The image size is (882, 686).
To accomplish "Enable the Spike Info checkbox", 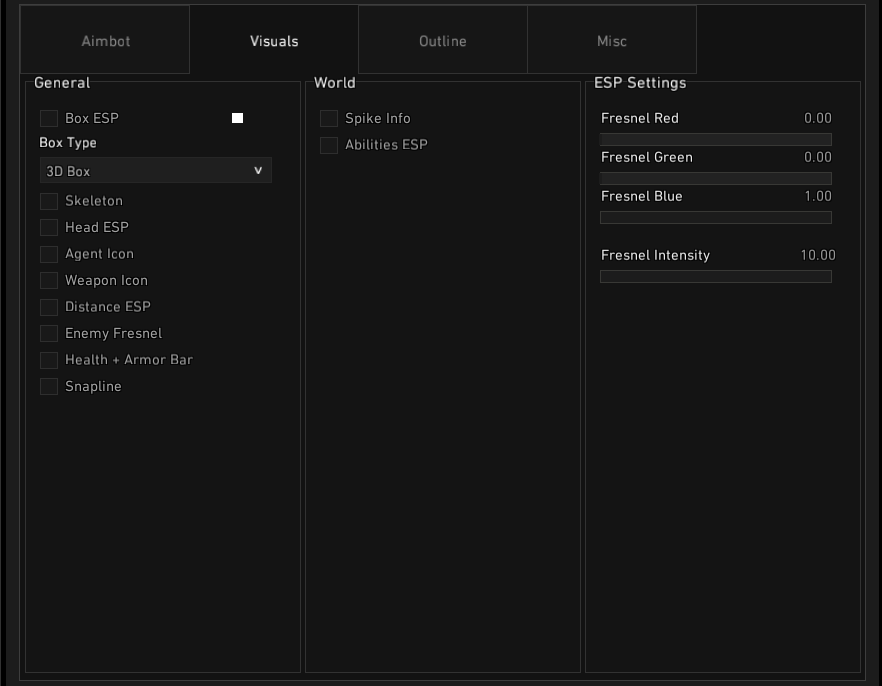I will (x=329, y=118).
